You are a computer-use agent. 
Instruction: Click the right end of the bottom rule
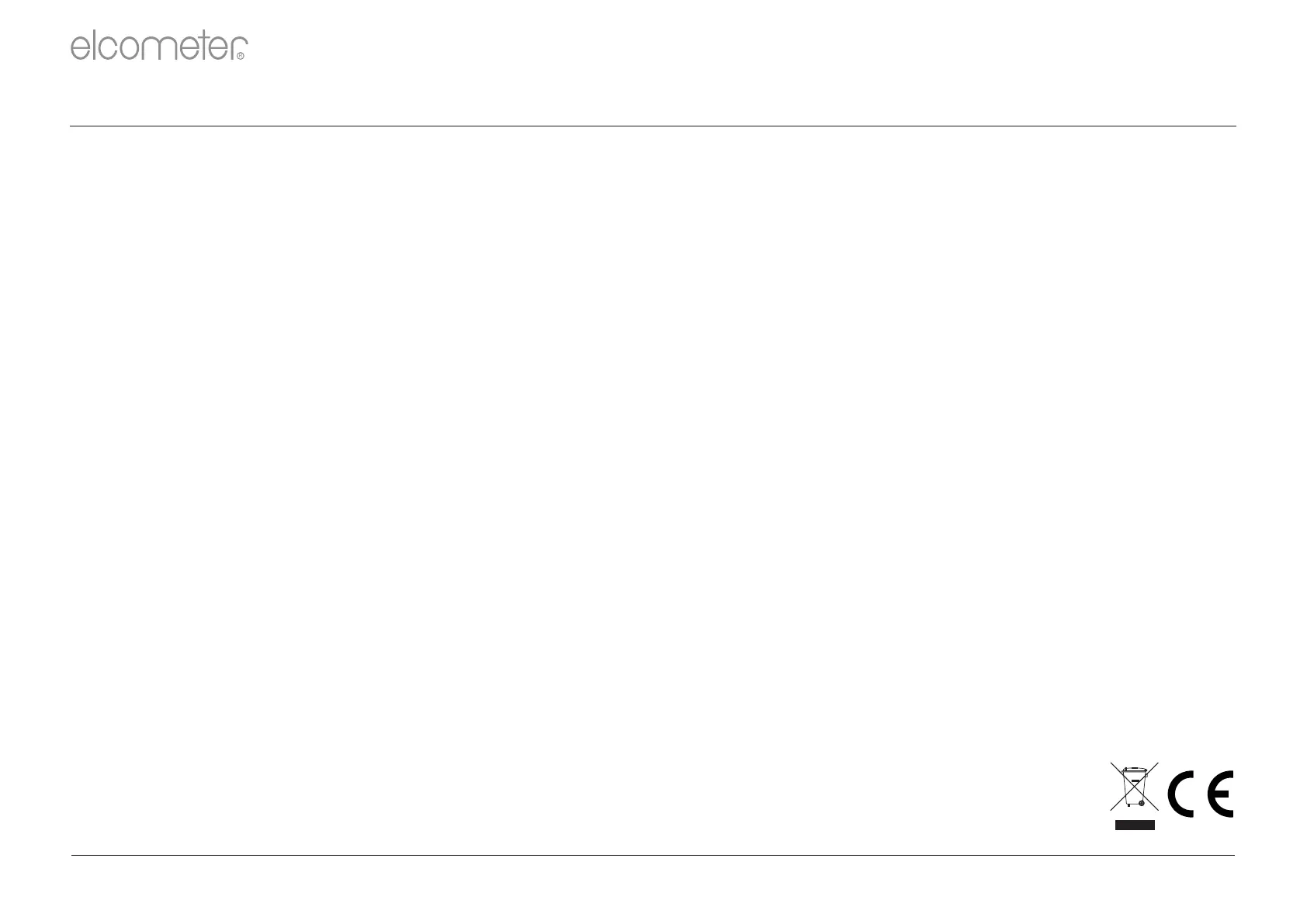click(1232, 856)
